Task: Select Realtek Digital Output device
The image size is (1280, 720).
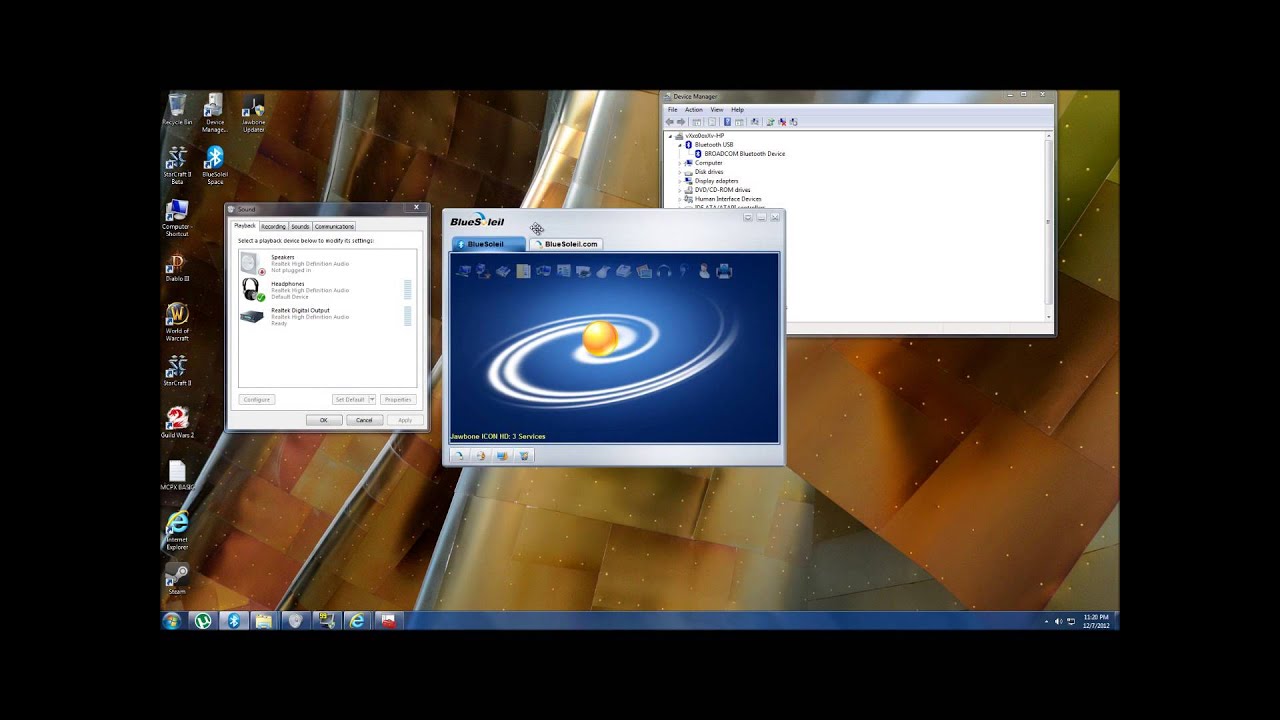Action: click(x=327, y=317)
